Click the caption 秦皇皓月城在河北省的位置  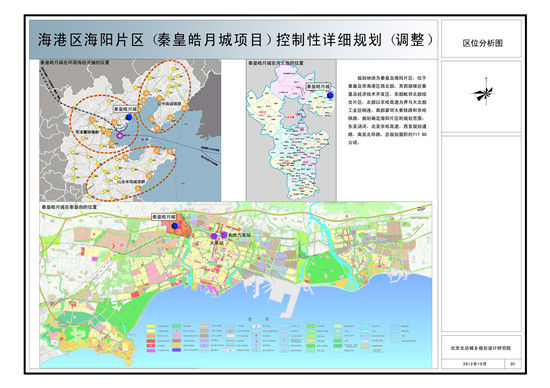[x=276, y=63]
